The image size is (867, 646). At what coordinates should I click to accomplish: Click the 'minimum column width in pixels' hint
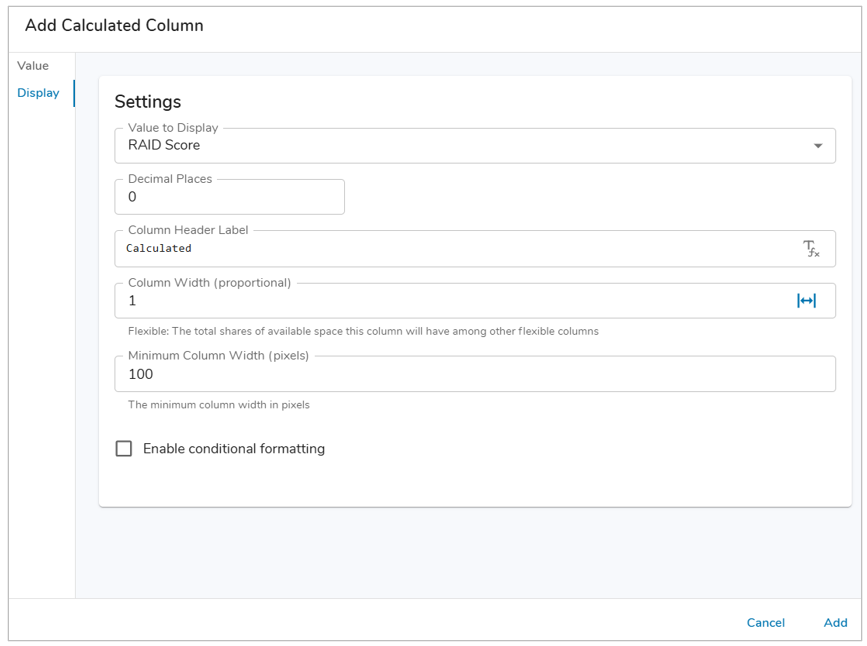tap(219, 405)
